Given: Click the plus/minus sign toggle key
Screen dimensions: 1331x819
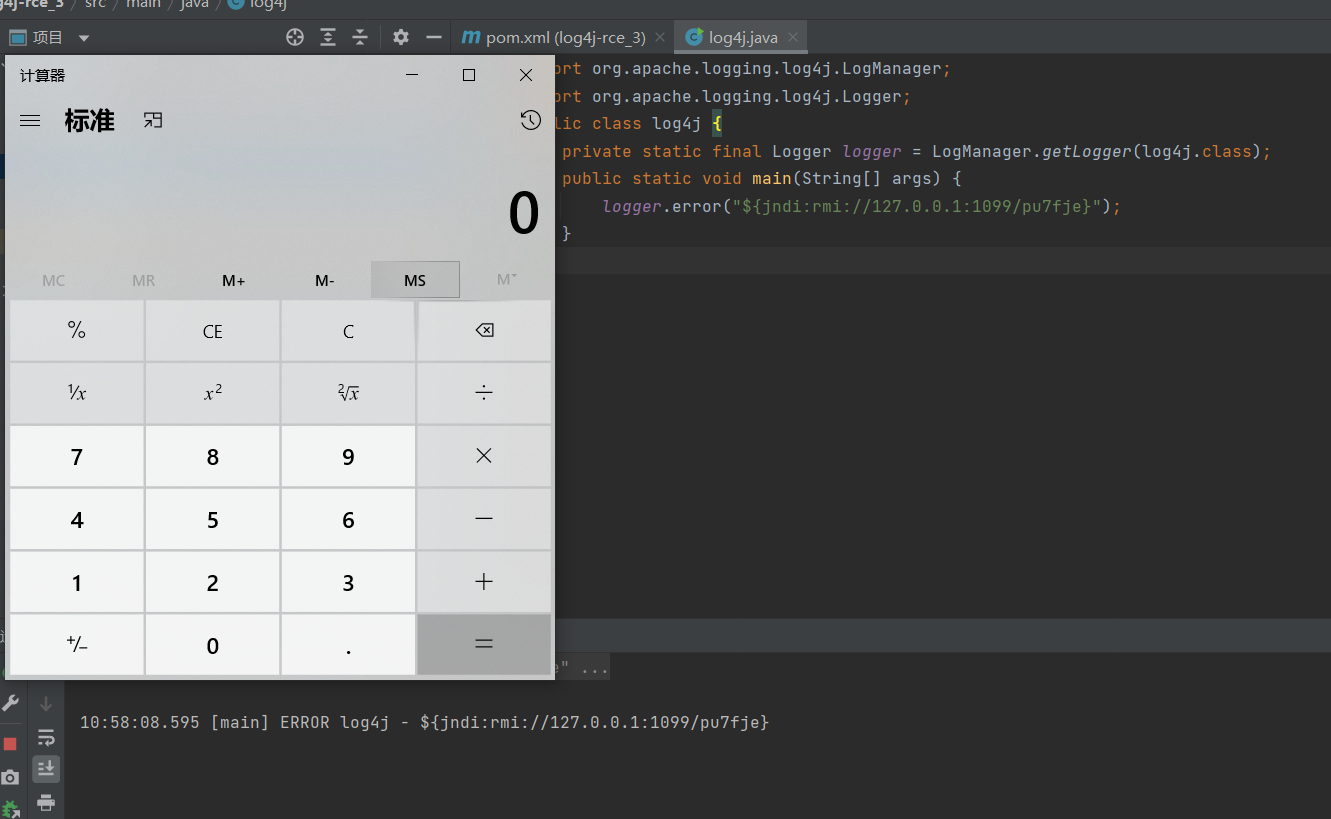Looking at the screenshot, I should click(x=77, y=646).
